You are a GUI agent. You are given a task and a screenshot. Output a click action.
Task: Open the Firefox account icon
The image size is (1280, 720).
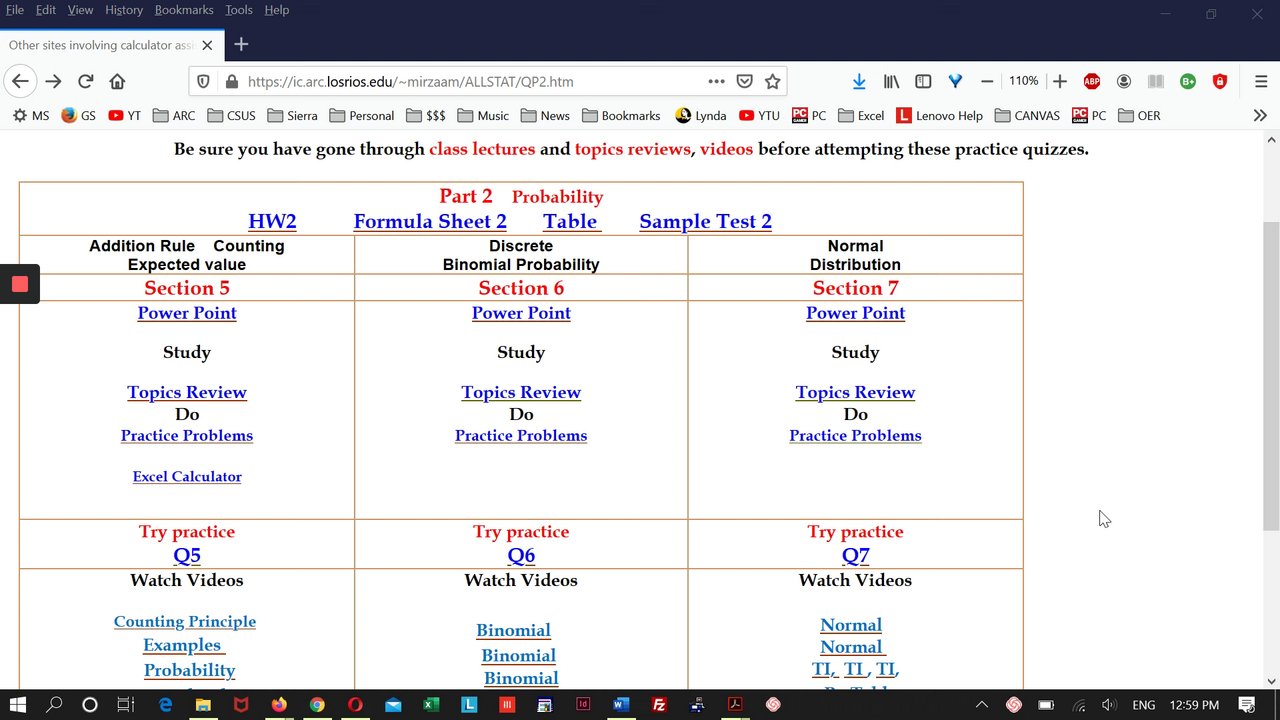pyautogui.click(x=1124, y=81)
